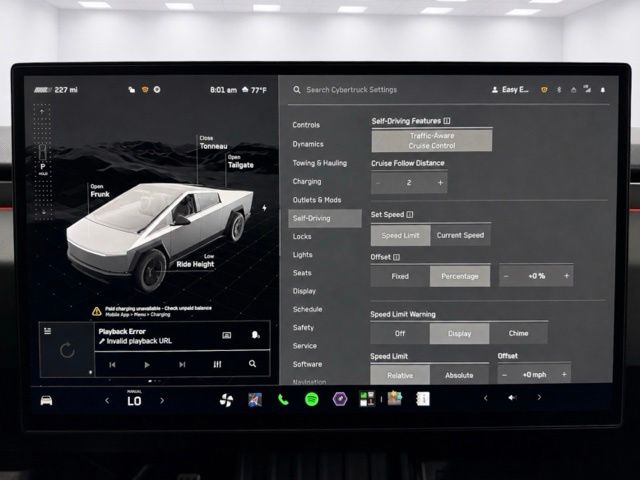Turn Speed Limit Warning Off
640x480 pixels.
pyautogui.click(x=400, y=333)
